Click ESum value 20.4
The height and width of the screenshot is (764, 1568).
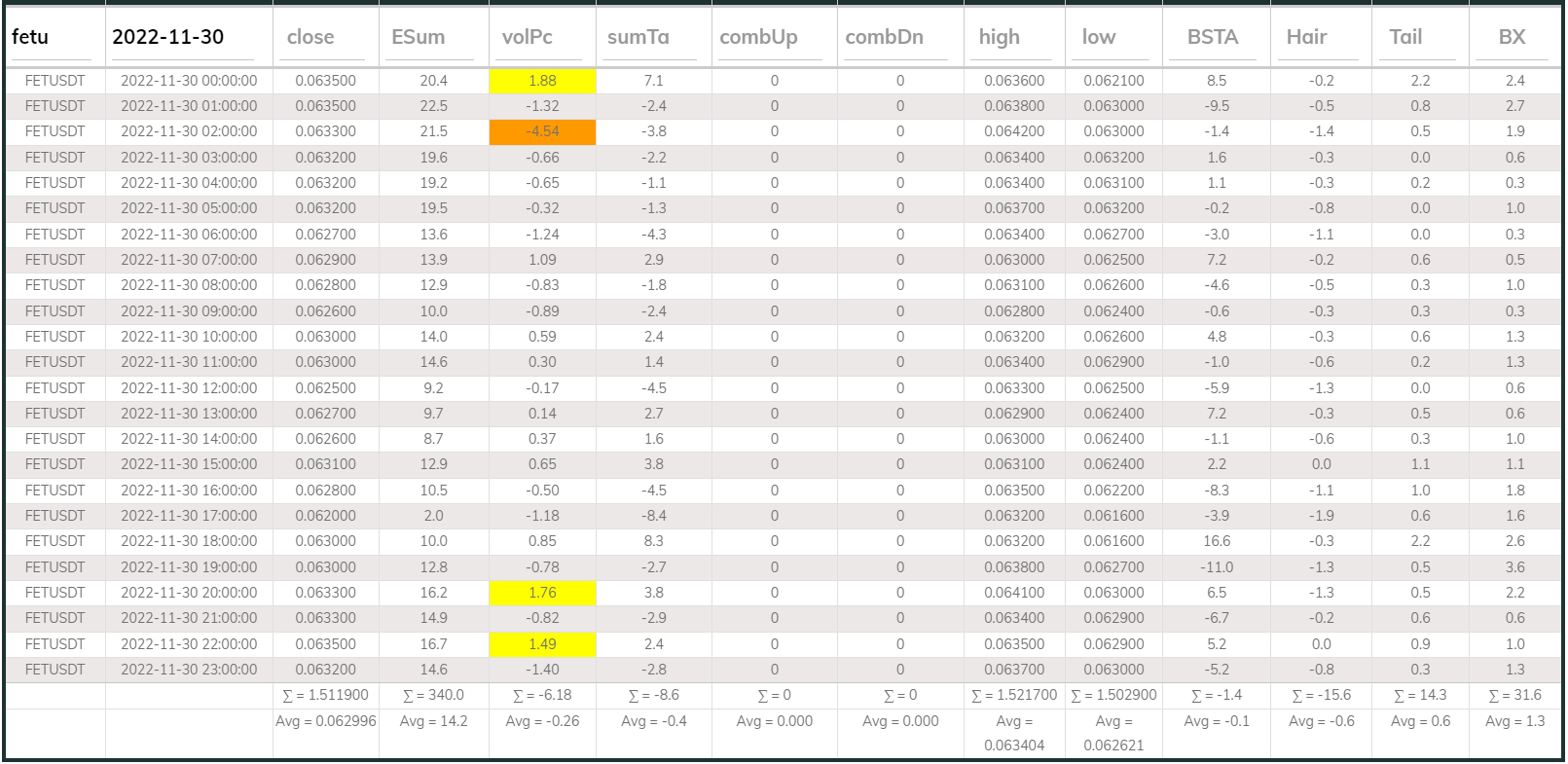point(434,81)
